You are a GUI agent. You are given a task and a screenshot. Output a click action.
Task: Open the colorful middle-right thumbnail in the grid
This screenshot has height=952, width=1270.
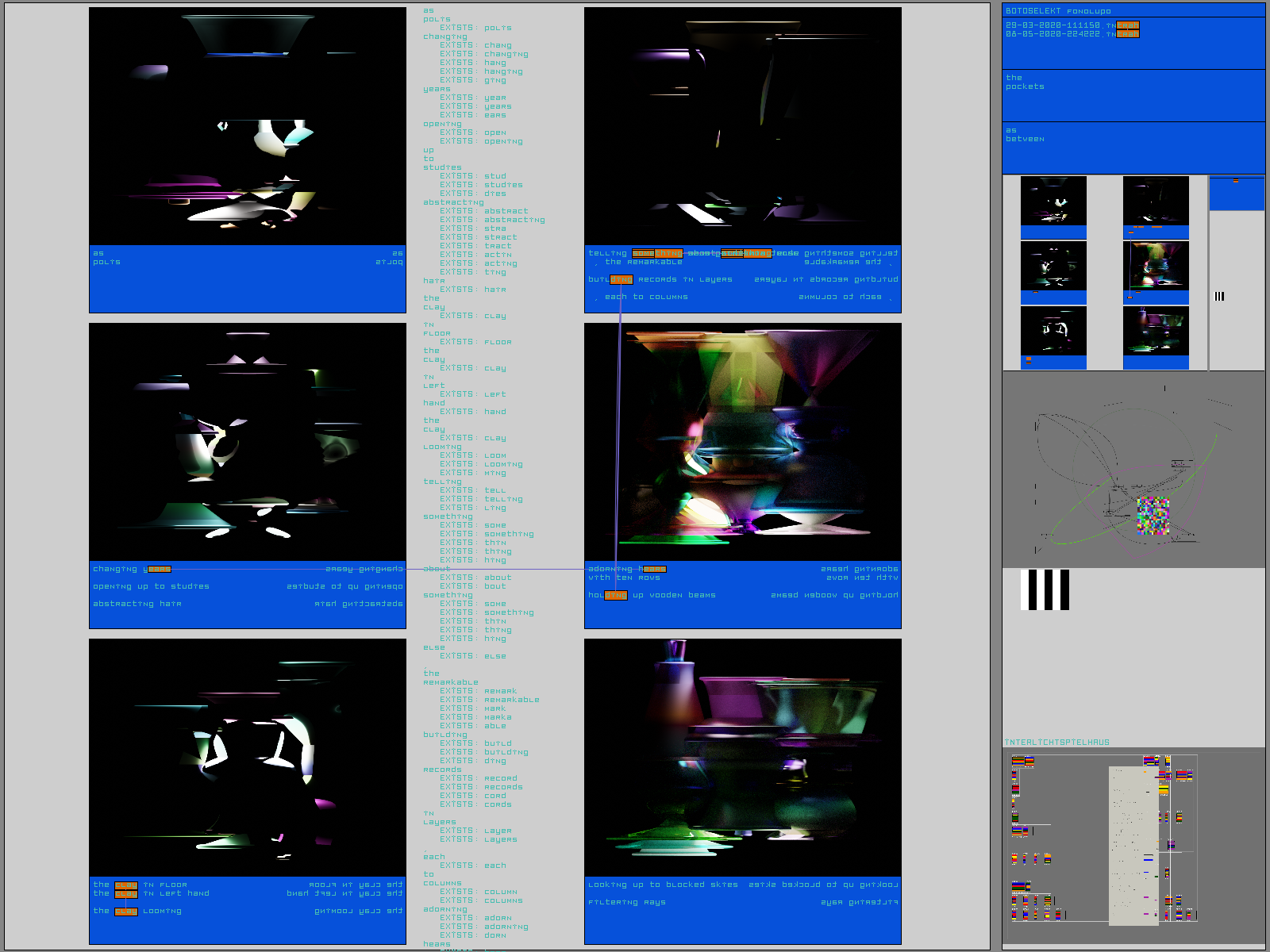(1156, 267)
